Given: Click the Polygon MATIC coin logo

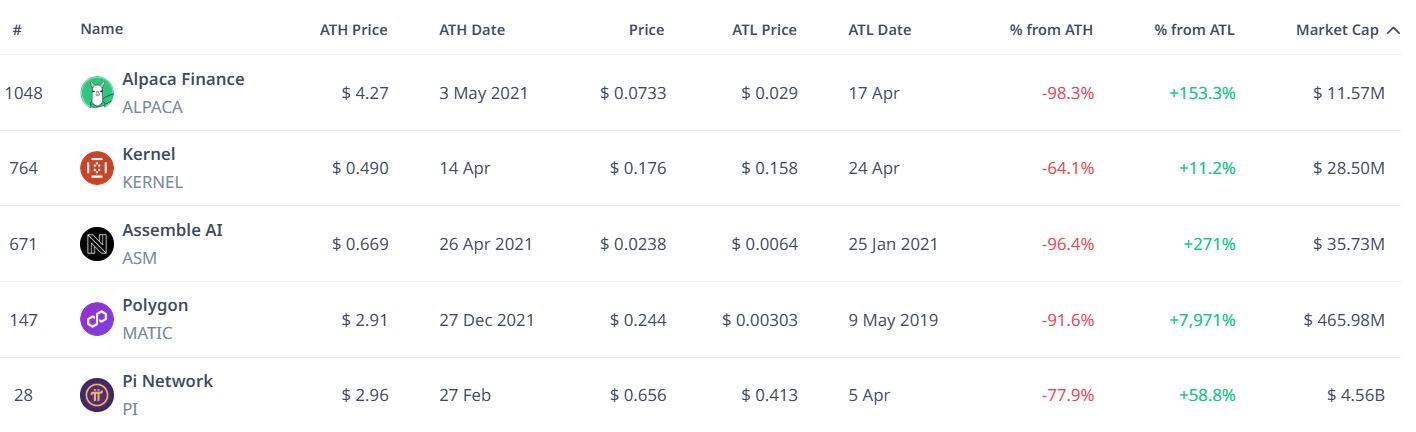Looking at the screenshot, I should (x=97, y=320).
